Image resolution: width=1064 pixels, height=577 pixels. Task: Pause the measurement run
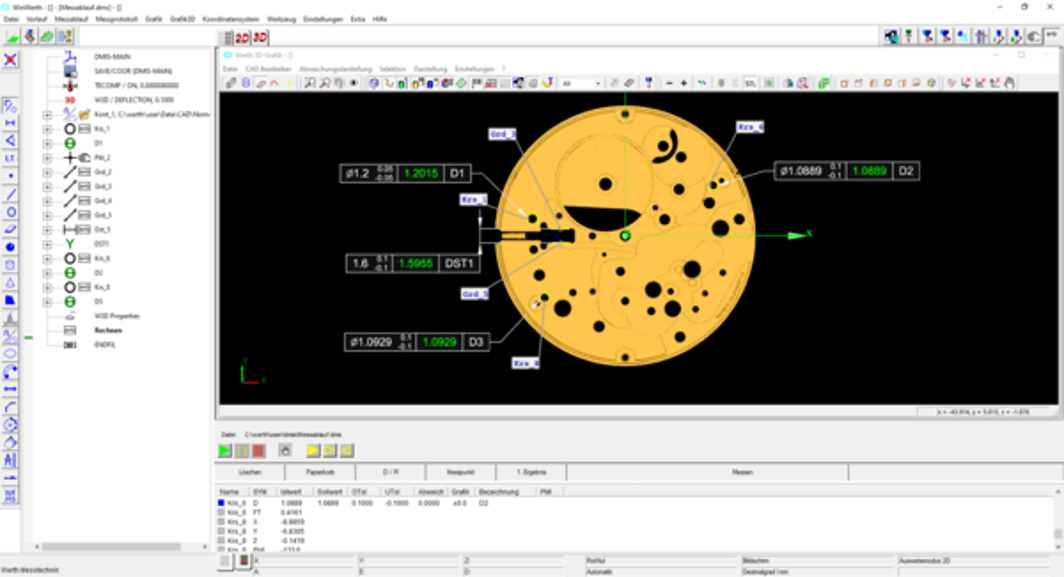point(242,450)
